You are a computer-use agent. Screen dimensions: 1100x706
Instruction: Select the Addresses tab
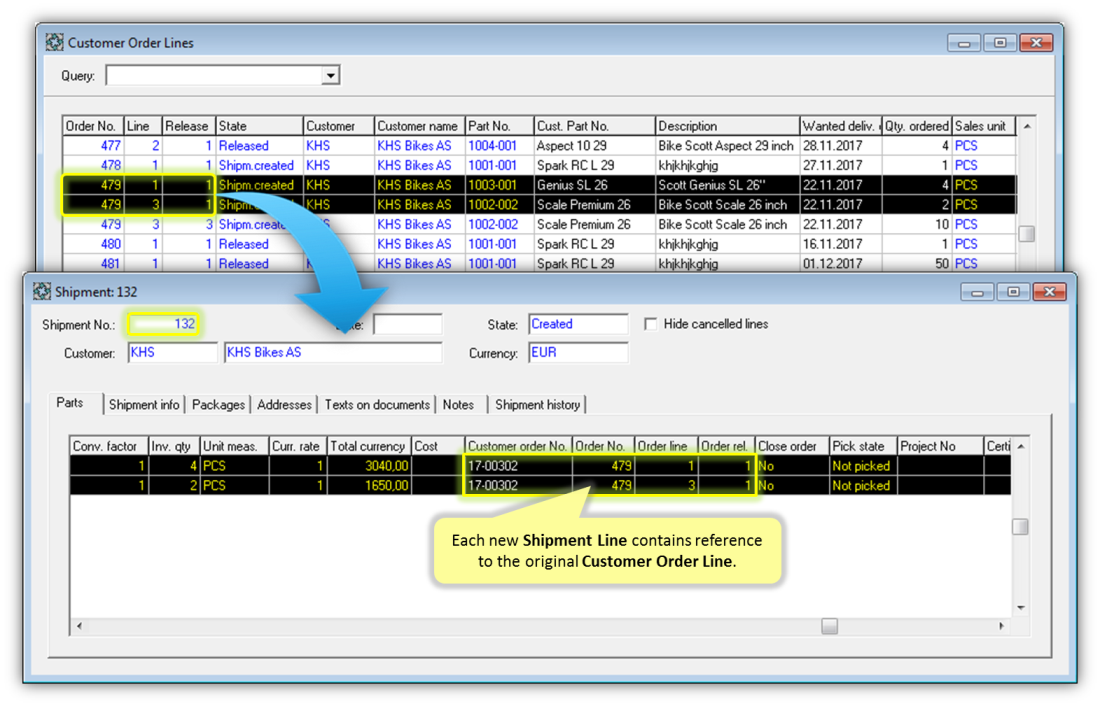tap(284, 405)
